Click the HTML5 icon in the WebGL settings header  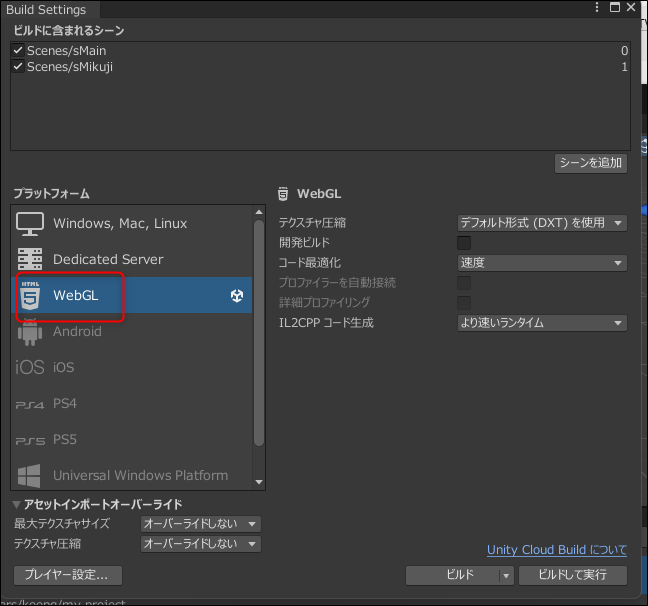tap(283, 193)
